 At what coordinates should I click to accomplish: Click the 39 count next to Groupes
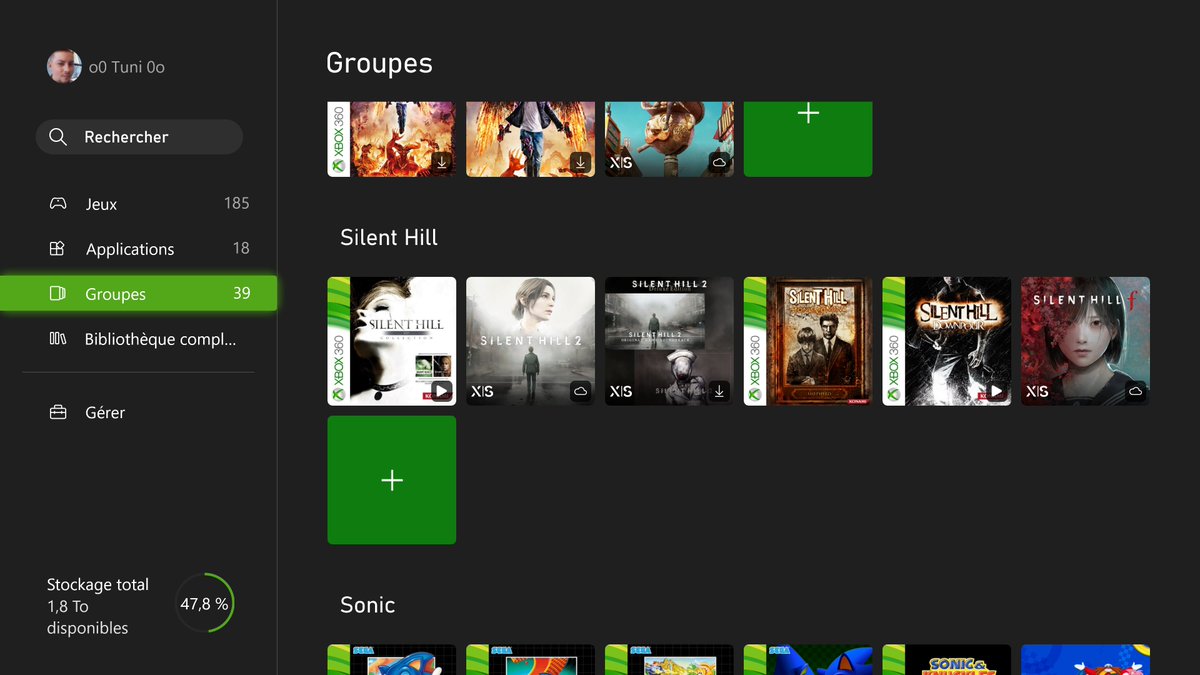241,293
